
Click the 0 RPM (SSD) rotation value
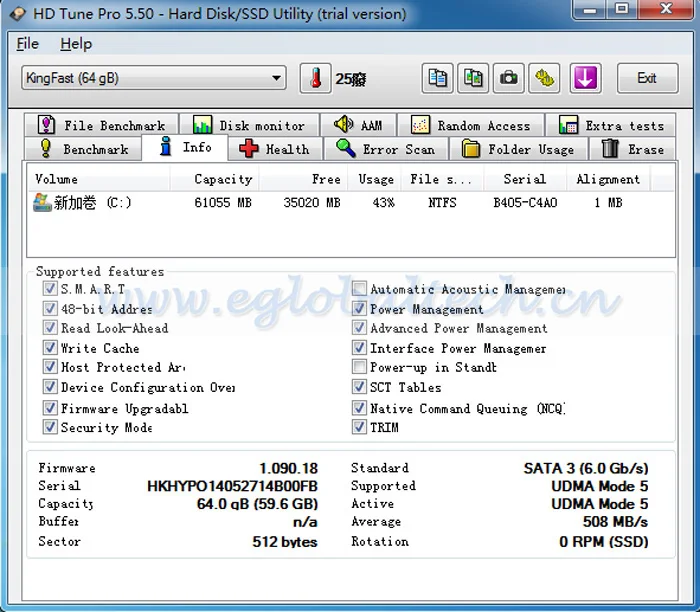pos(604,541)
